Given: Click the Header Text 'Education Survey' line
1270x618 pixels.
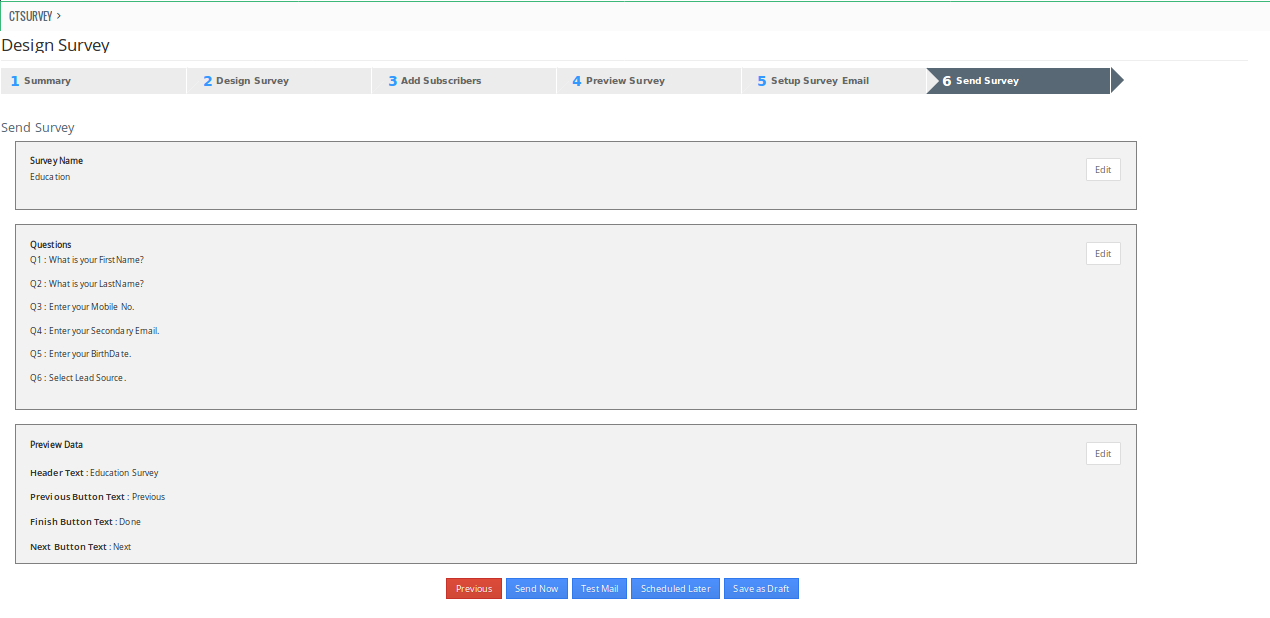Looking at the screenshot, I should 94,473.
